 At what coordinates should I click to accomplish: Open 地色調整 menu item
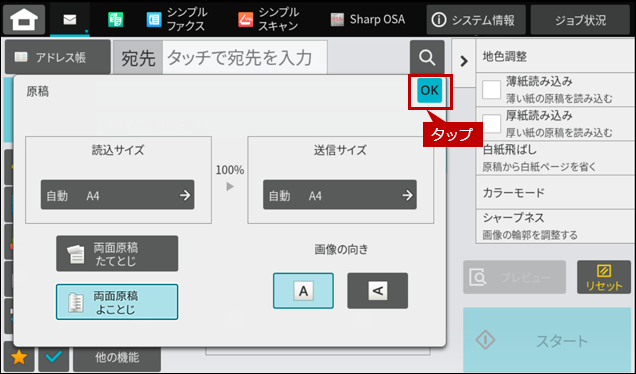pyautogui.click(x=555, y=56)
